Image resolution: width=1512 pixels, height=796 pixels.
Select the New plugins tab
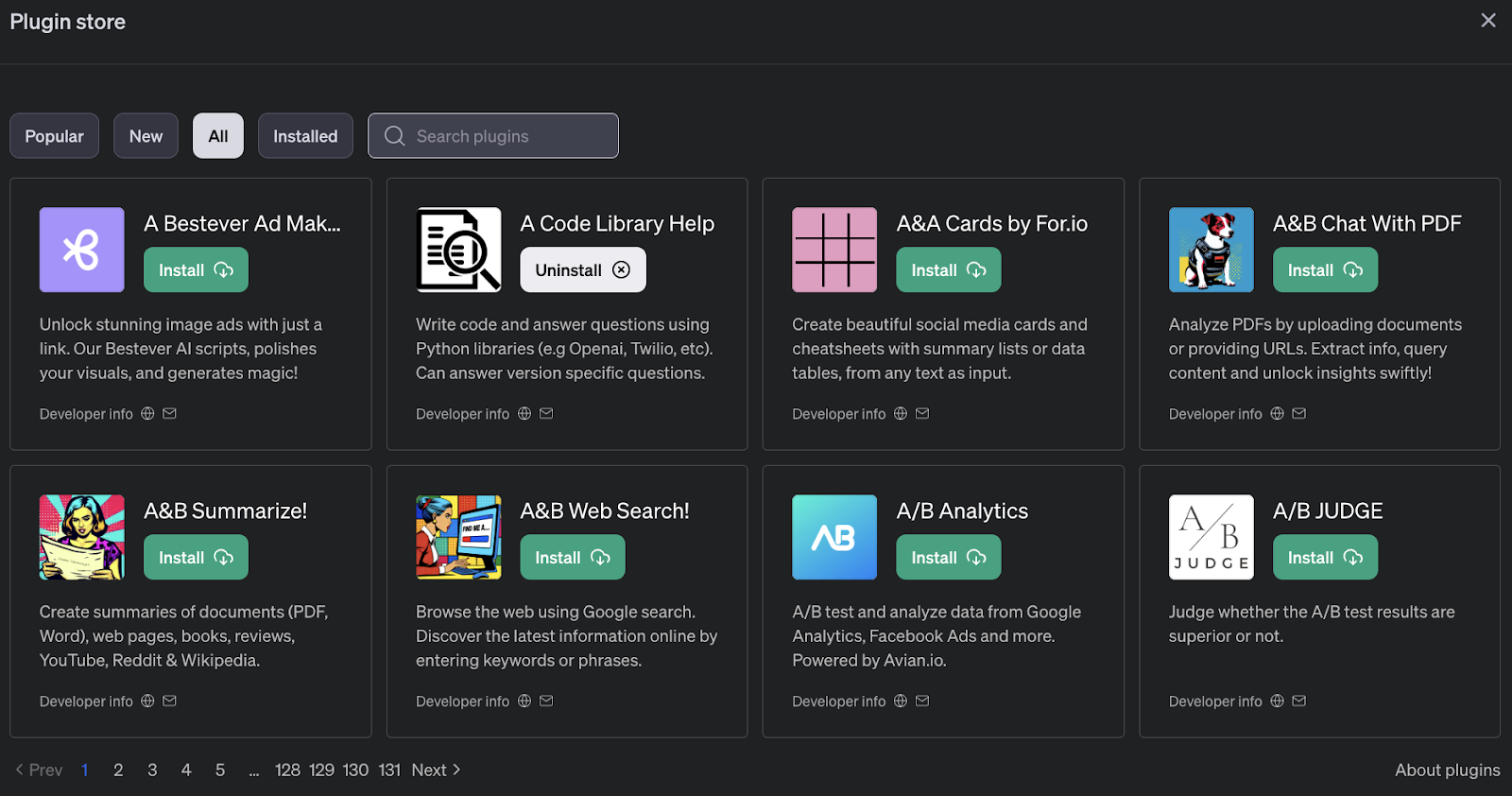pyautogui.click(x=146, y=136)
